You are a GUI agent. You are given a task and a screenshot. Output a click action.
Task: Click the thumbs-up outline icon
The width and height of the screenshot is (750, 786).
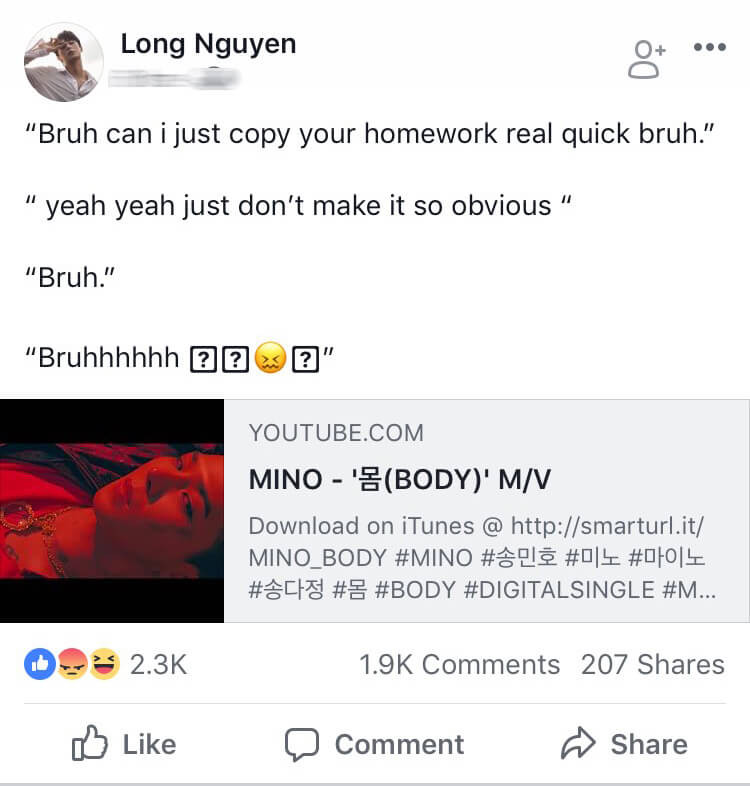pos(90,743)
